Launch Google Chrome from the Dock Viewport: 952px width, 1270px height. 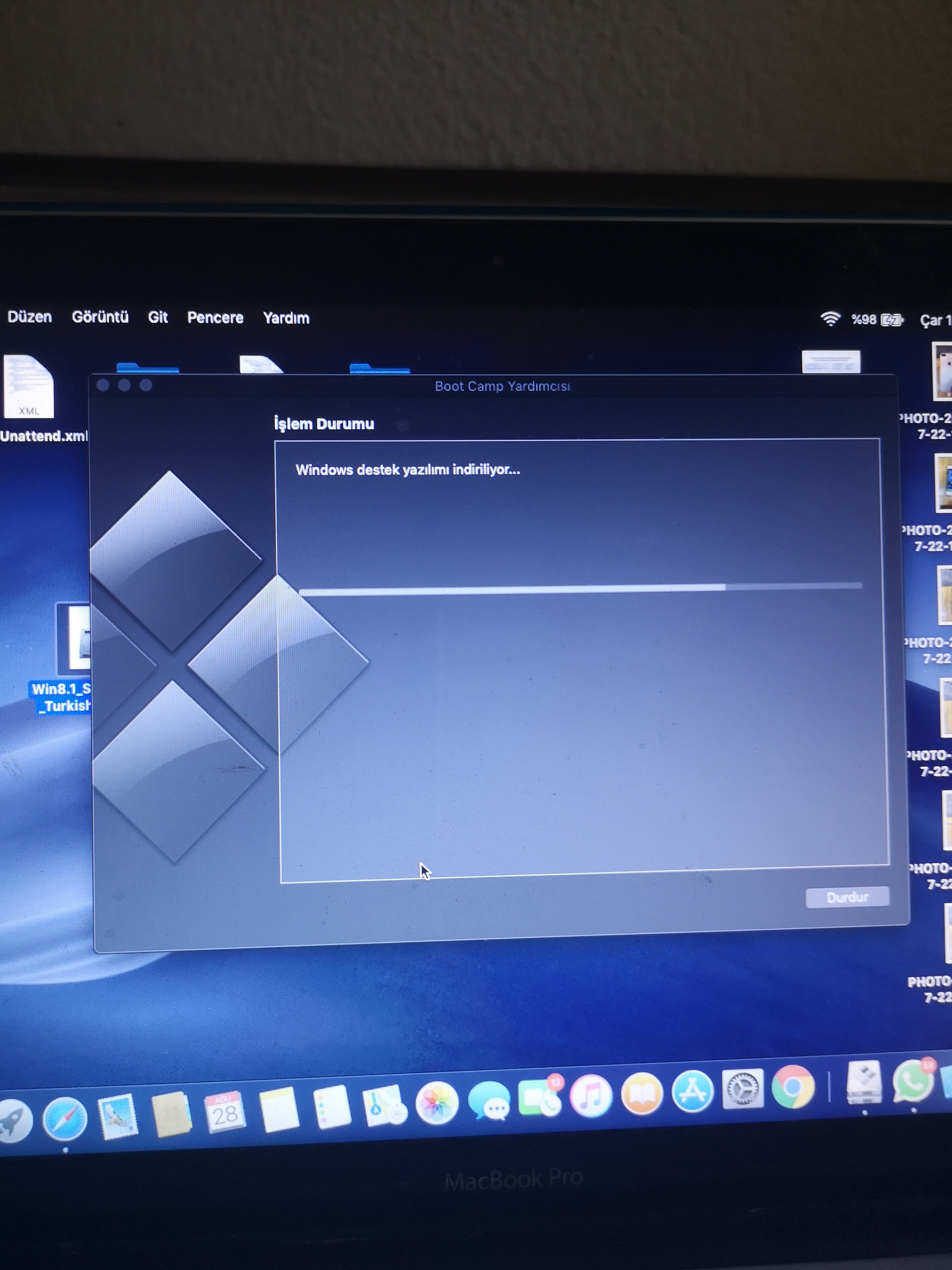[793, 1086]
